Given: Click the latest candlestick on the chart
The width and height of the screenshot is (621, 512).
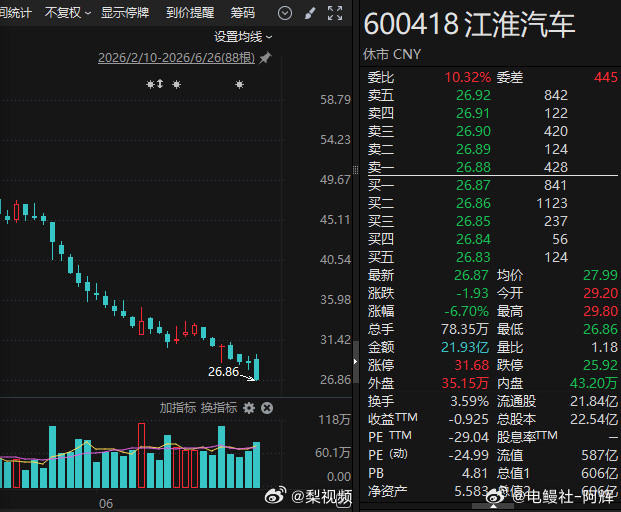Looking at the screenshot, I should pos(257,368).
